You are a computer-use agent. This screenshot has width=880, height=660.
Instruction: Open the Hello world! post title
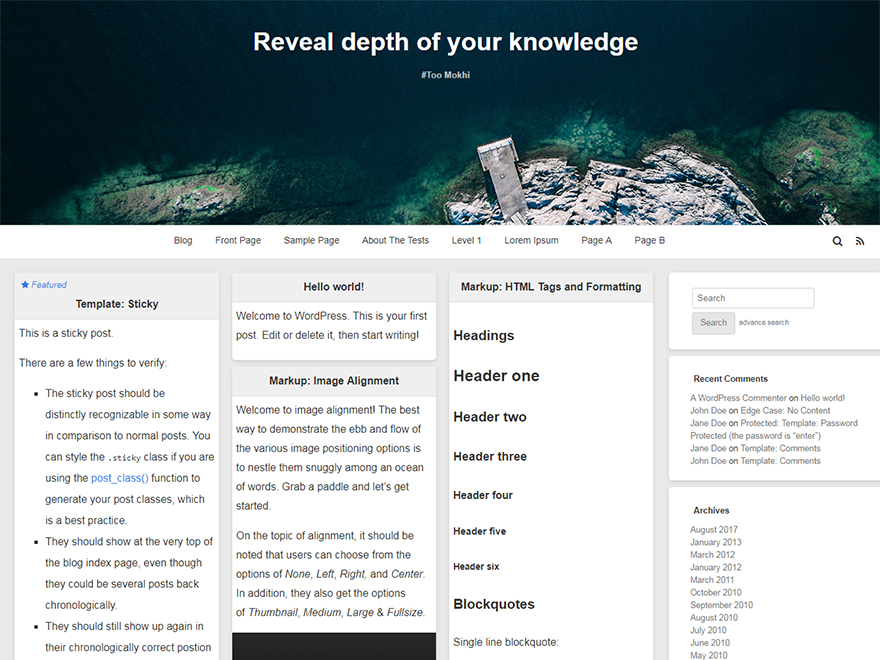334,287
